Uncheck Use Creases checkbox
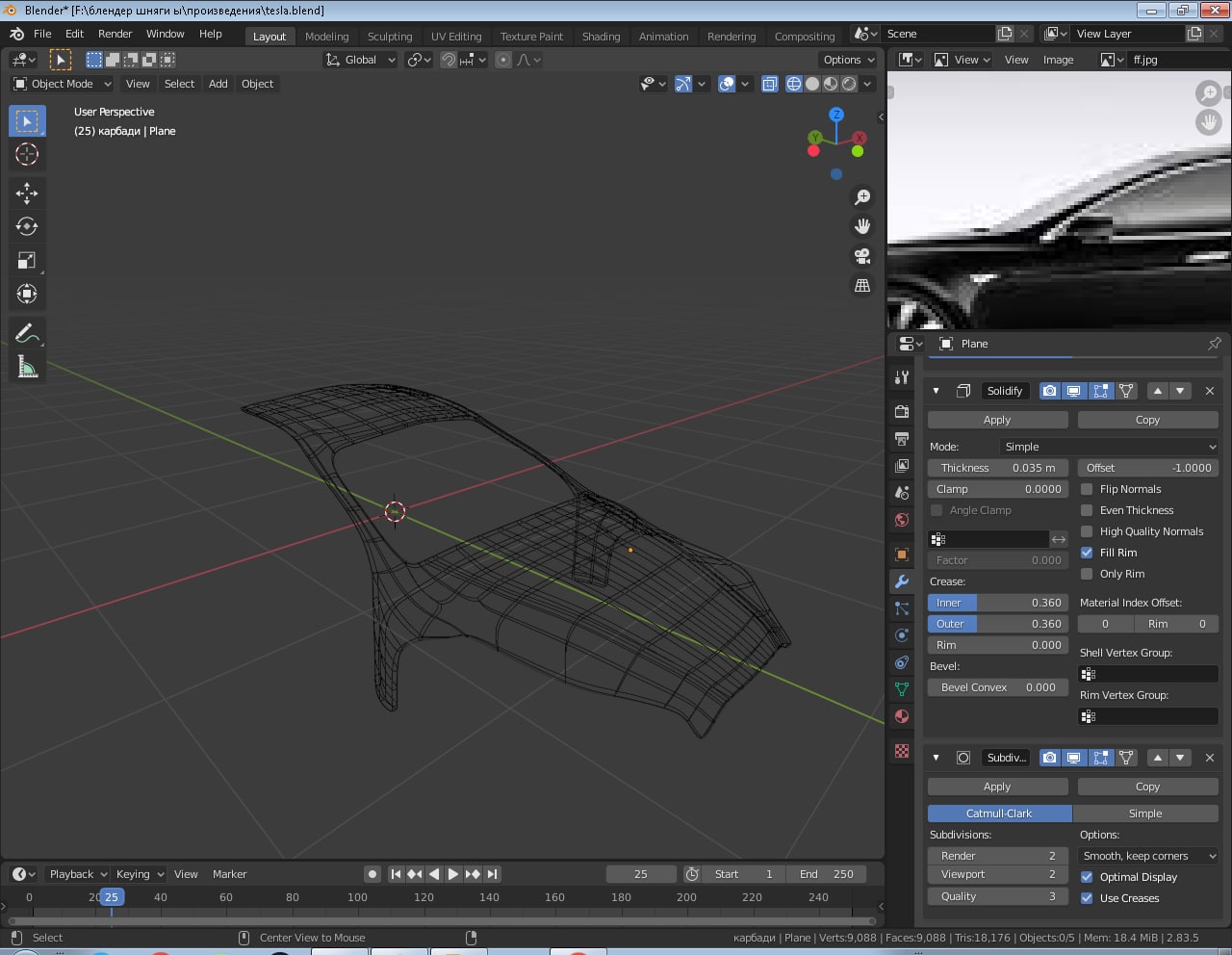The image size is (1232, 955). click(x=1087, y=898)
